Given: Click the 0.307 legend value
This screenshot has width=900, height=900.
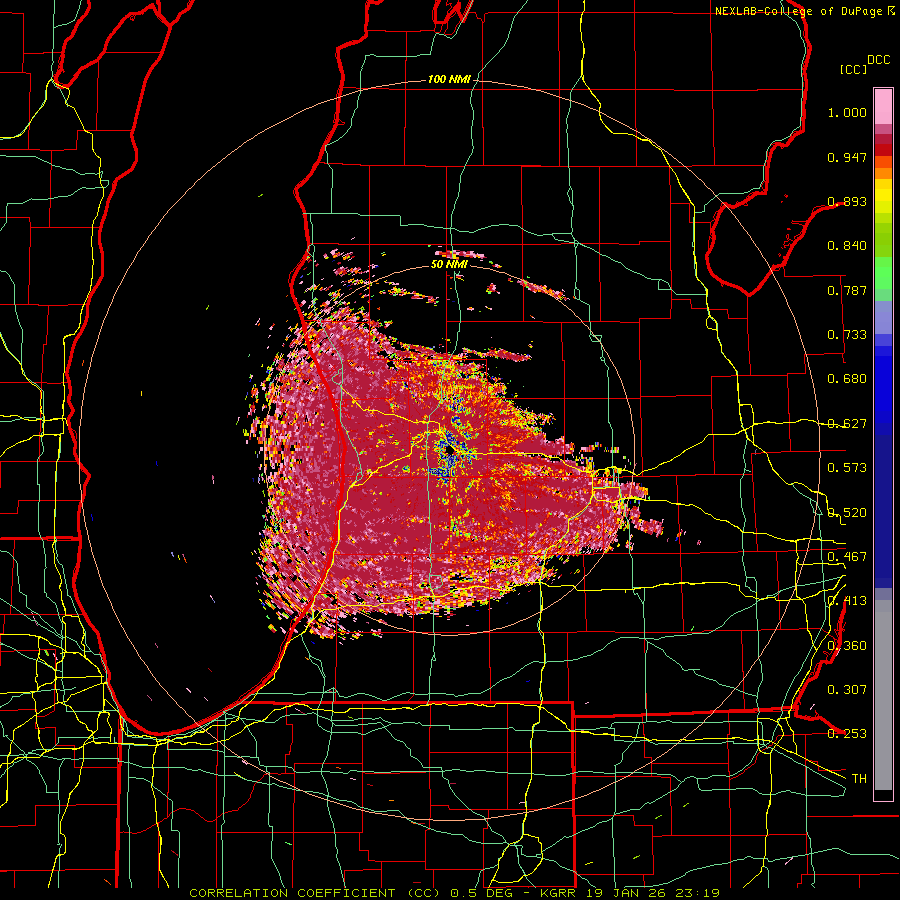Looking at the screenshot, I should (847, 690).
